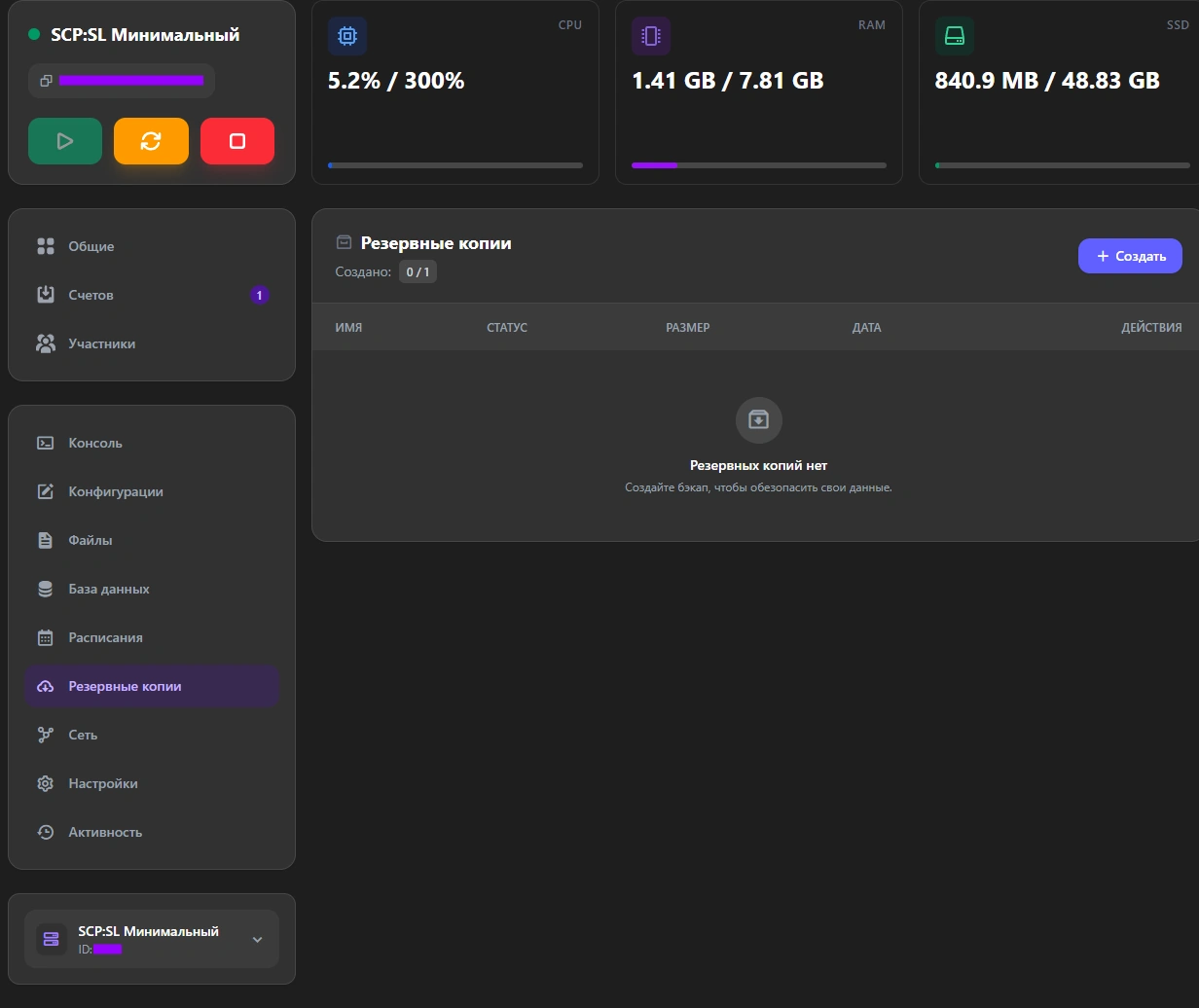Click the 0 / 1 created count badge
The width and height of the screenshot is (1199, 1008).
(x=418, y=272)
